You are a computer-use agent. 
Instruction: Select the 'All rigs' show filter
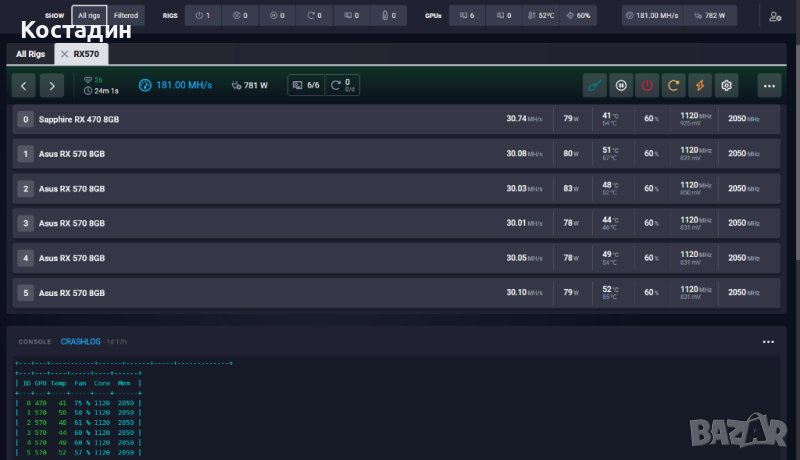coord(89,16)
